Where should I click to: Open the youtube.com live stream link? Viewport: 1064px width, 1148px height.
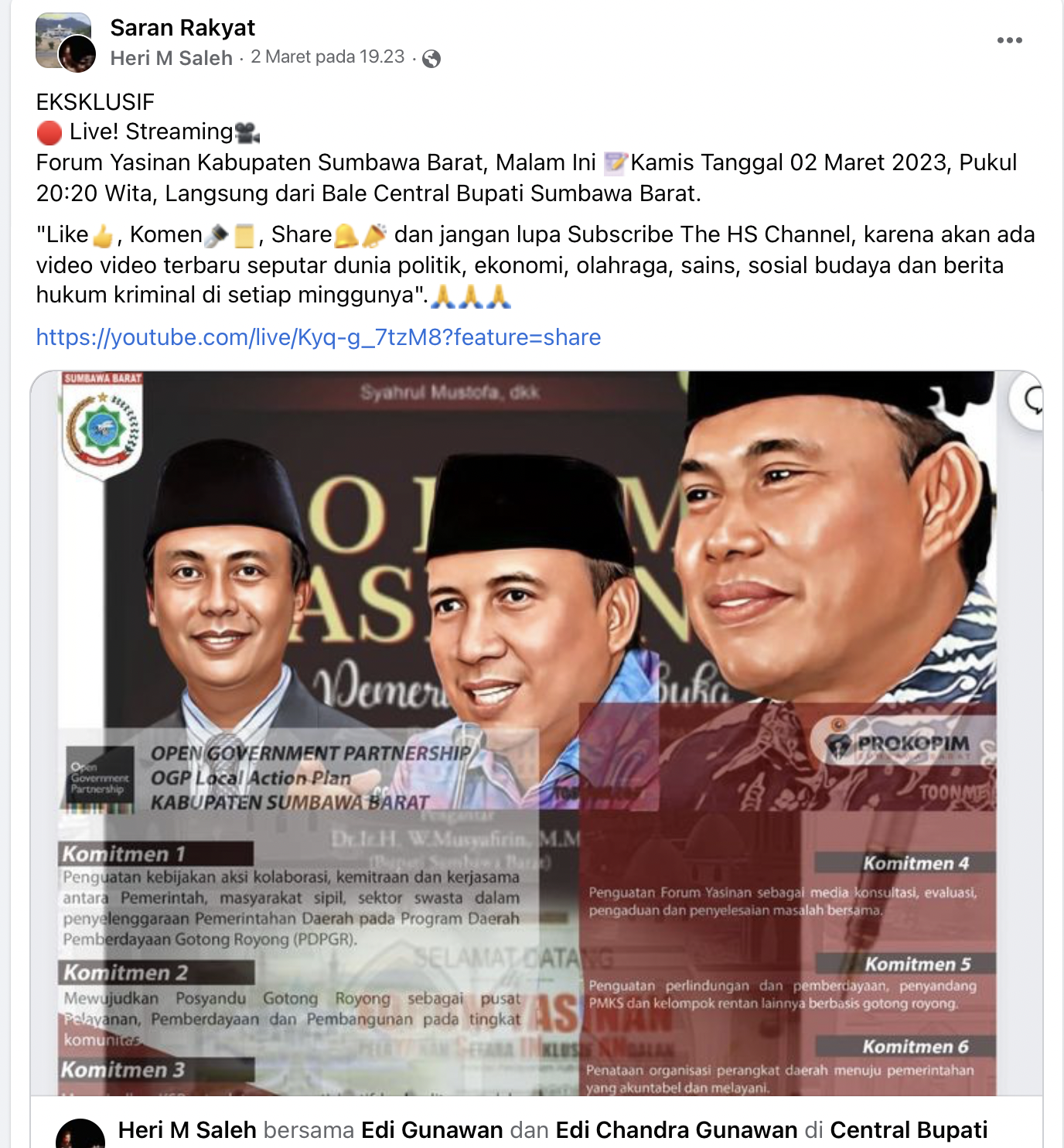point(319,337)
